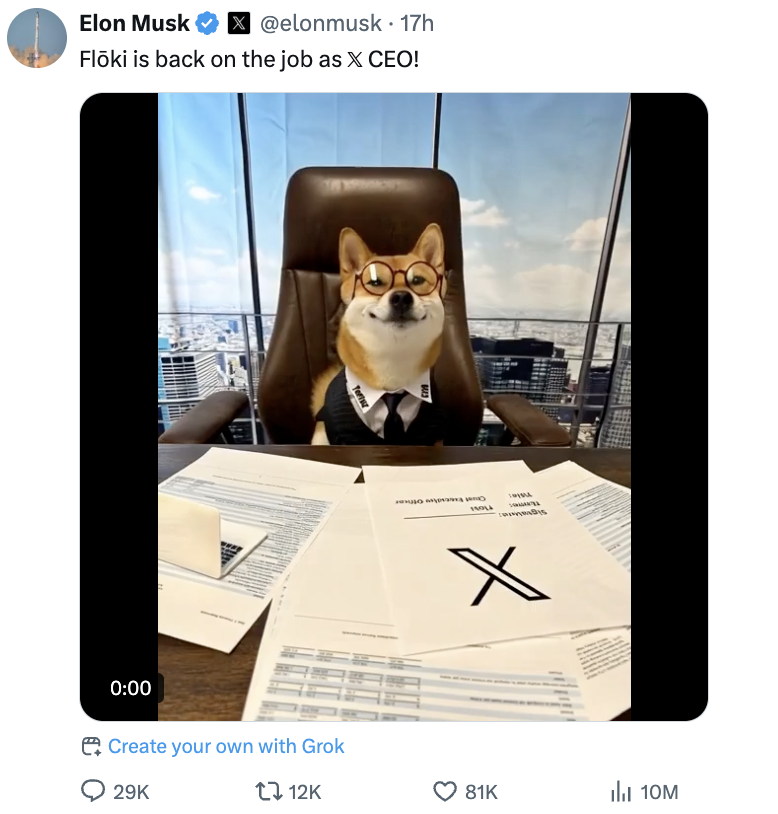The height and width of the screenshot is (814, 778).
Task: Visit the @elonmusk handle link
Action: click(x=319, y=23)
